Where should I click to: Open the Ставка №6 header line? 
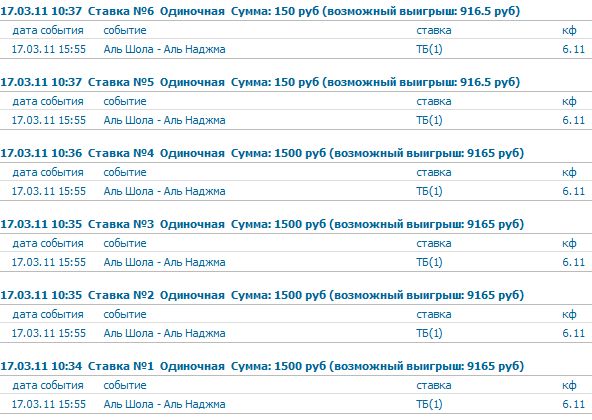pyautogui.click(x=260, y=11)
